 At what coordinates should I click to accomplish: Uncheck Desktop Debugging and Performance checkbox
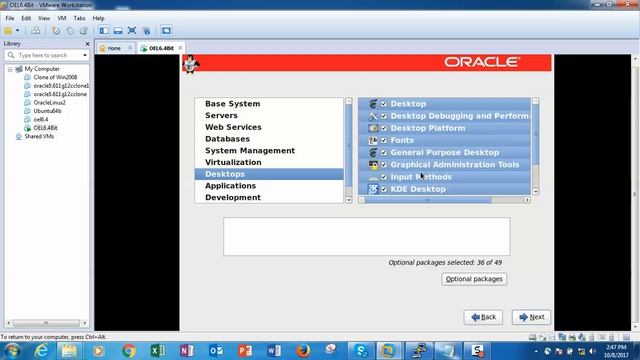click(384, 116)
